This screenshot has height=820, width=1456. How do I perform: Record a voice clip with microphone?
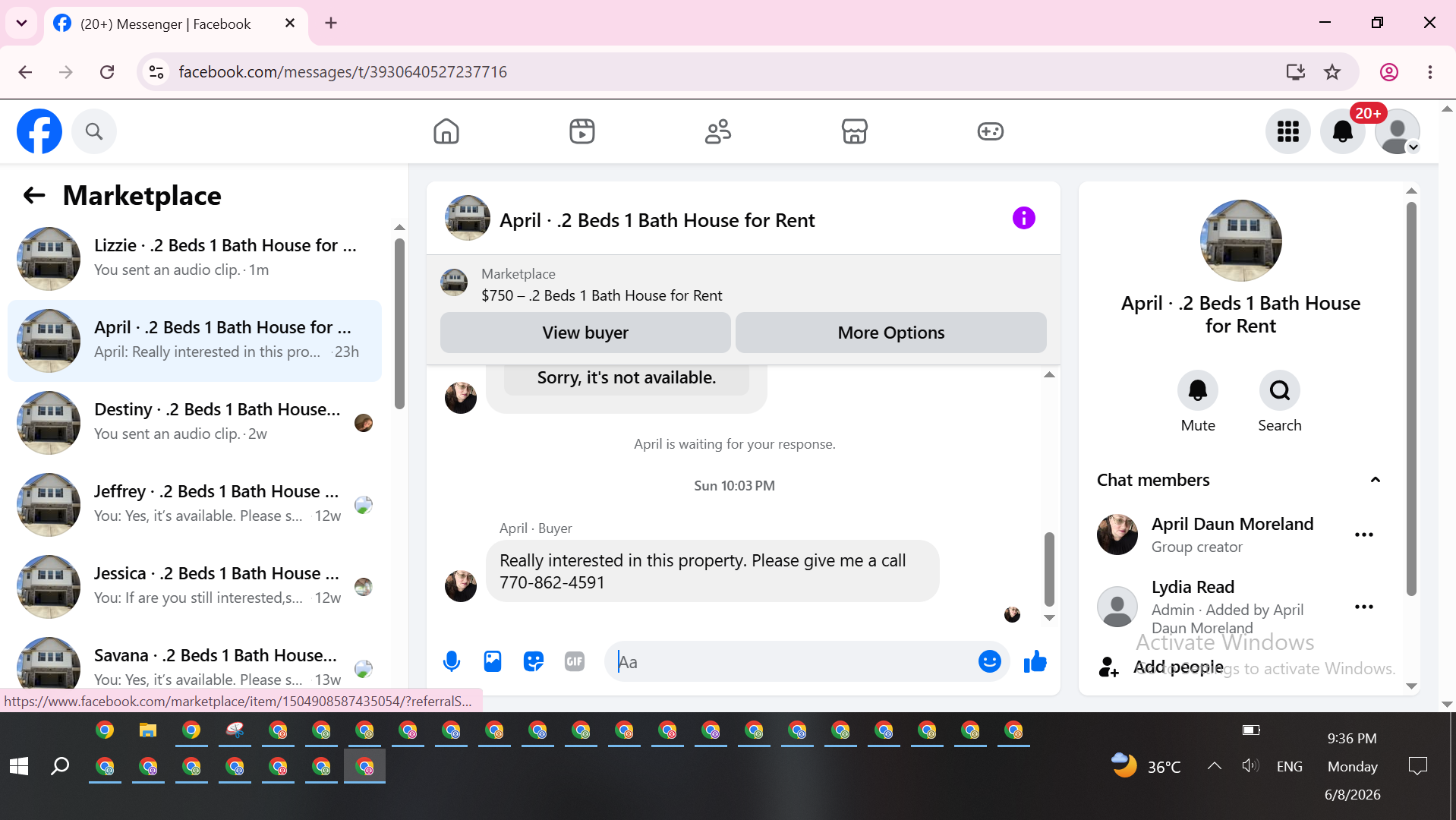click(x=452, y=662)
